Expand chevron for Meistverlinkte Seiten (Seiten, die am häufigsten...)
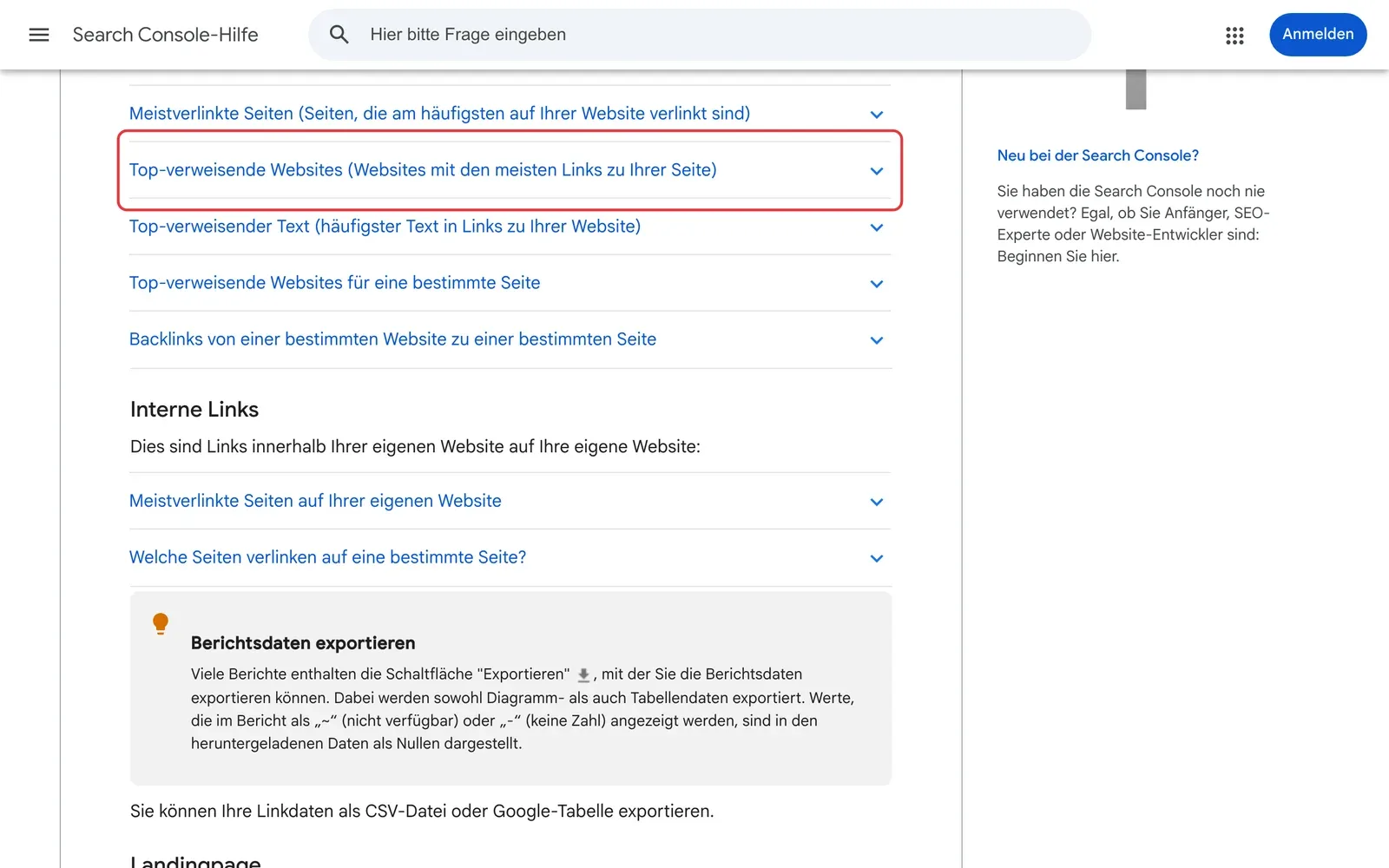1389x868 pixels. click(877, 115)
